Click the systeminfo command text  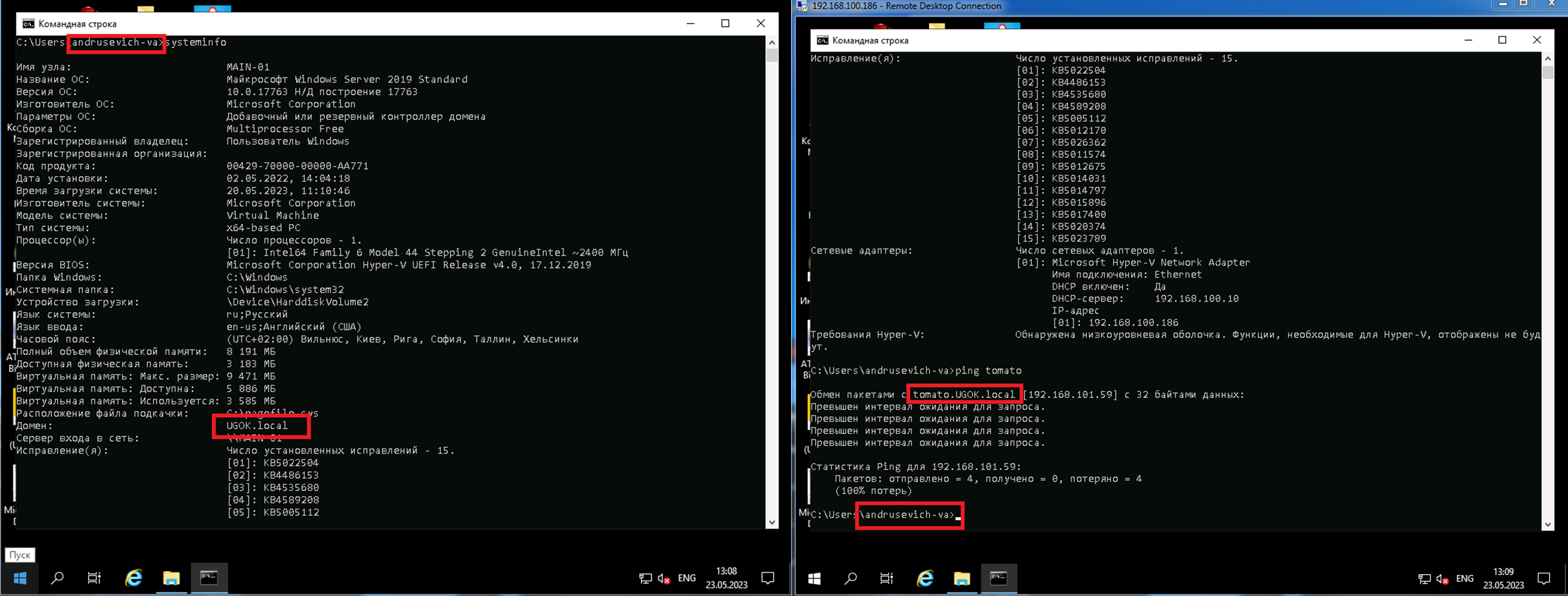(196, 42)
